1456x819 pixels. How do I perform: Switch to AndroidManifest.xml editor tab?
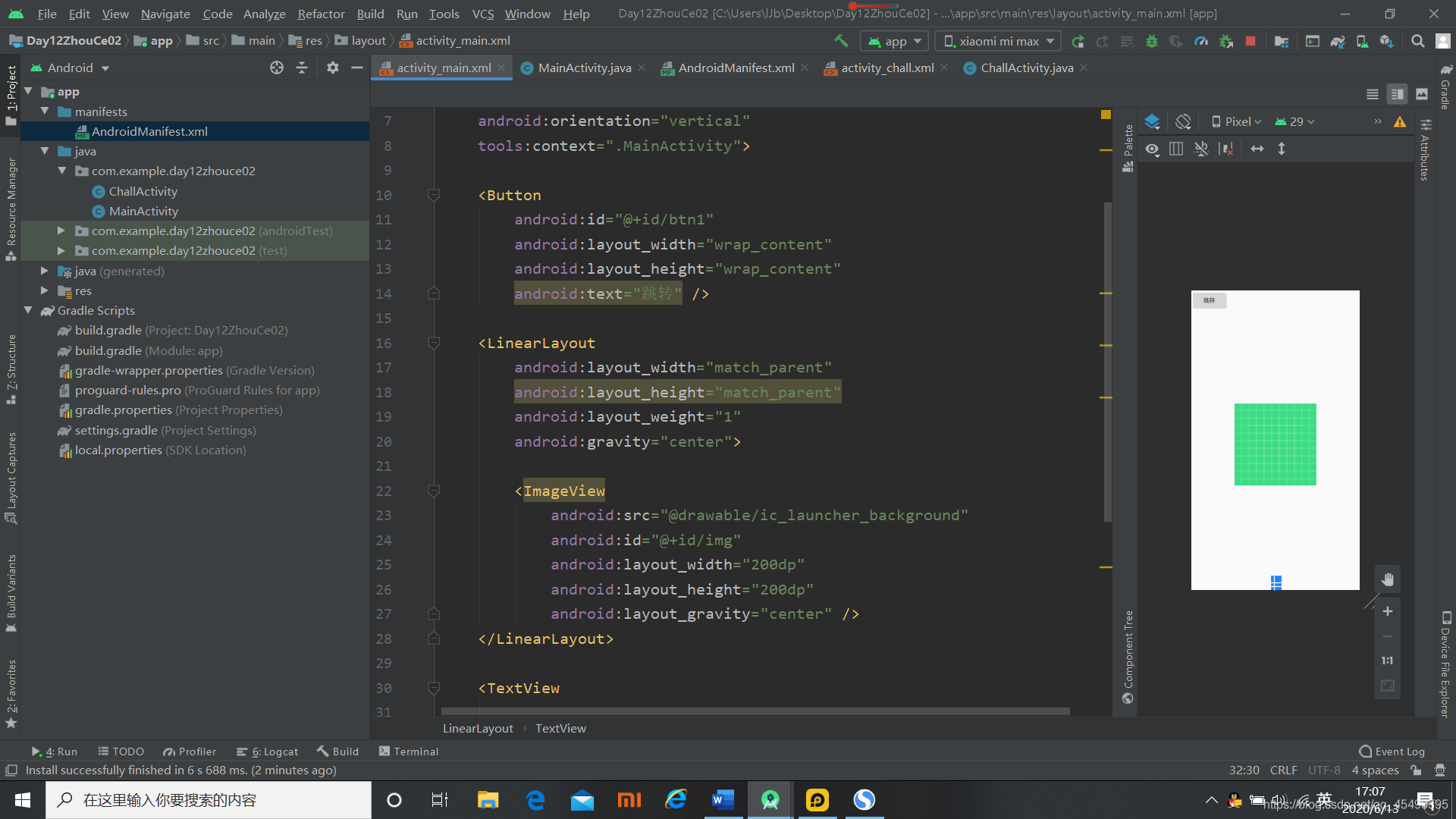[736, 67]
